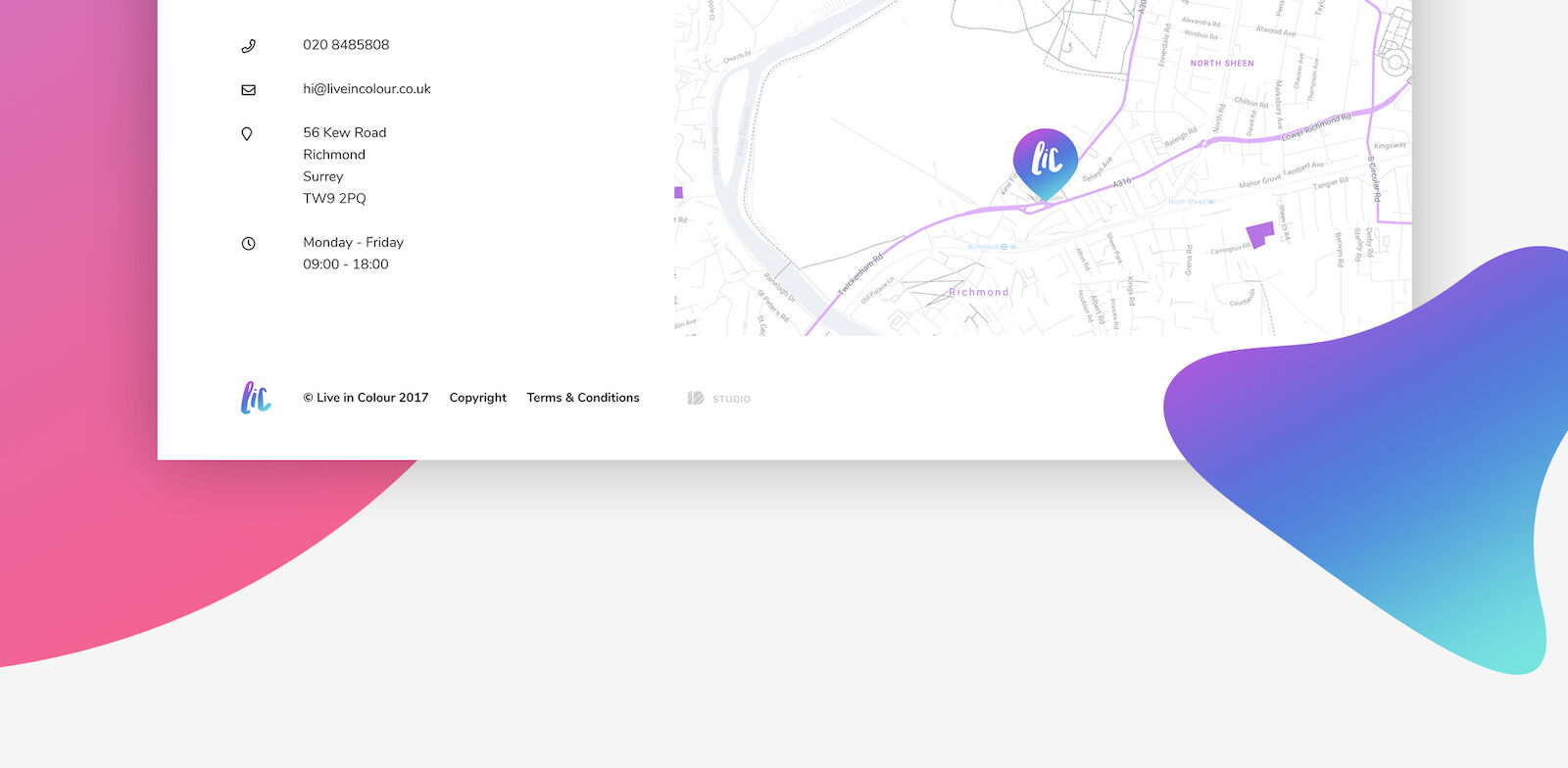Click the clock icon for opening hours

[x=249, y=244]
